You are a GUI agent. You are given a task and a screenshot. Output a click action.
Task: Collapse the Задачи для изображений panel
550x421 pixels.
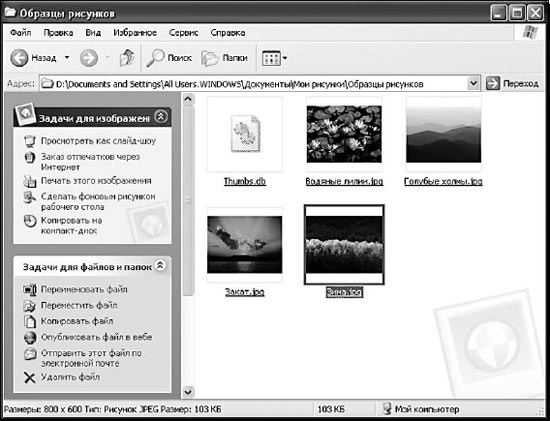[x=161, y=116]
